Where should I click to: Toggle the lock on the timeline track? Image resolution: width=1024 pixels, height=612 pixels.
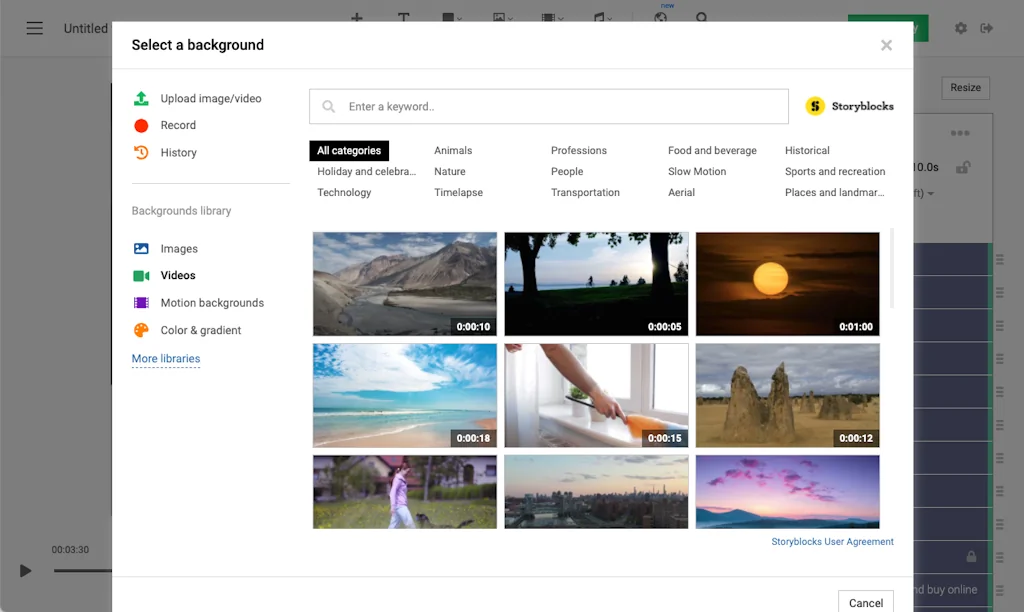coord(971,556)
